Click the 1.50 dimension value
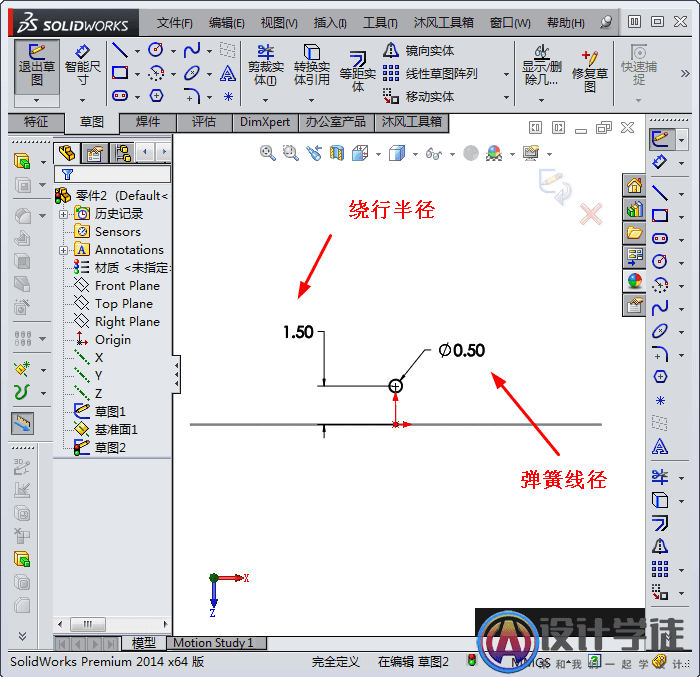This screenshot has width=700, height=677. 298,332
